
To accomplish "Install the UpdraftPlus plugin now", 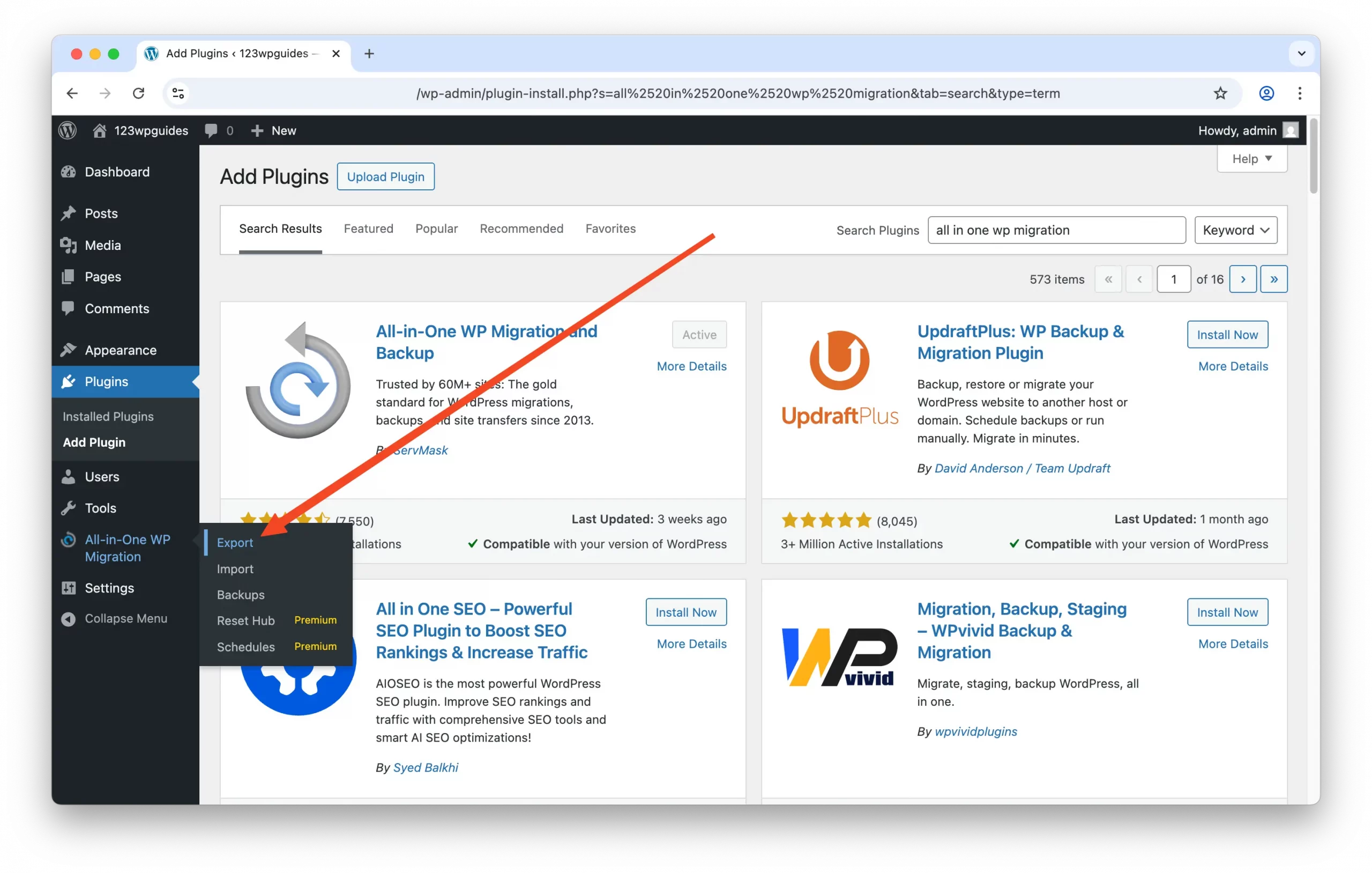I will 1227,335.
